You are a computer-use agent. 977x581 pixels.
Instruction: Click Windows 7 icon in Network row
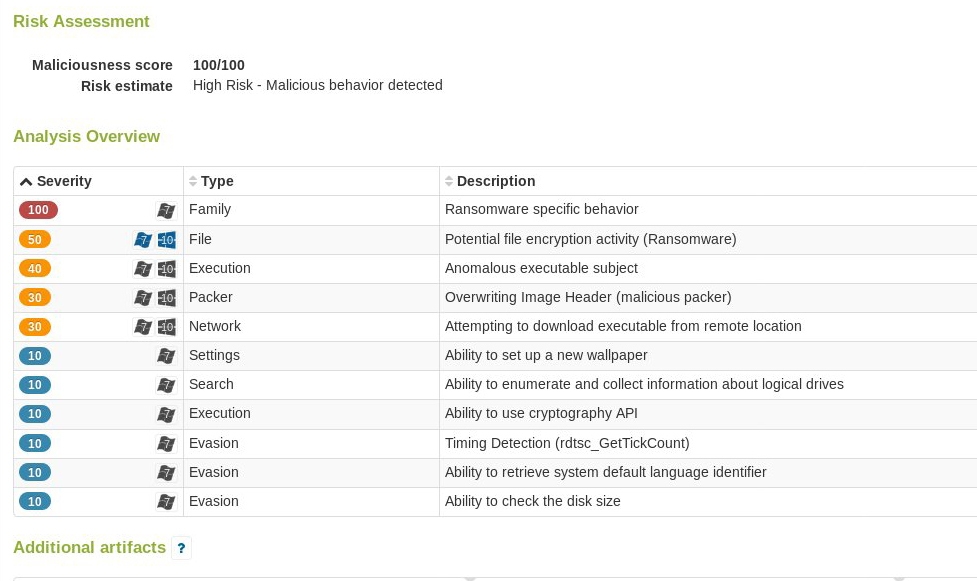tap(143, 327)
